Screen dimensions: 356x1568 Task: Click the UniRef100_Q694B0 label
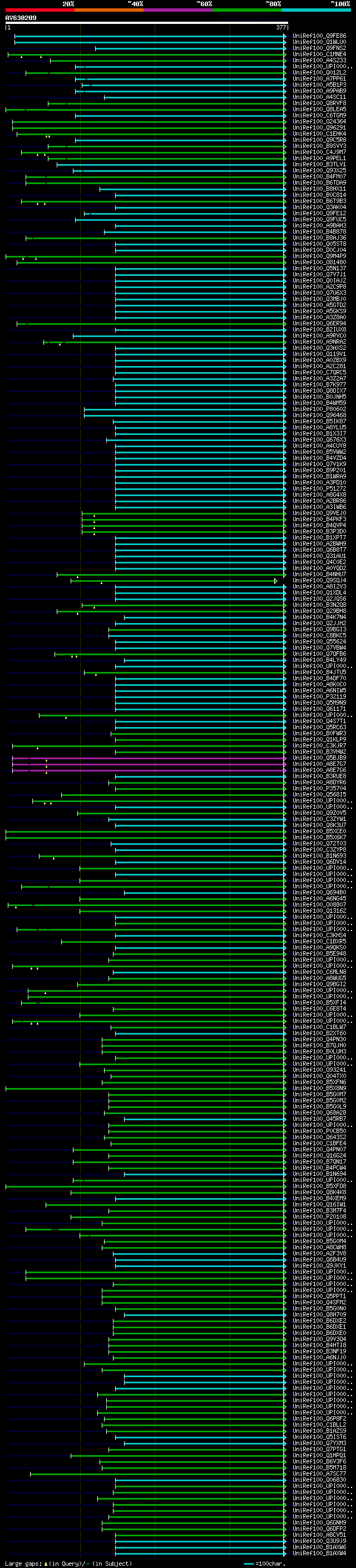pos(319,893)
